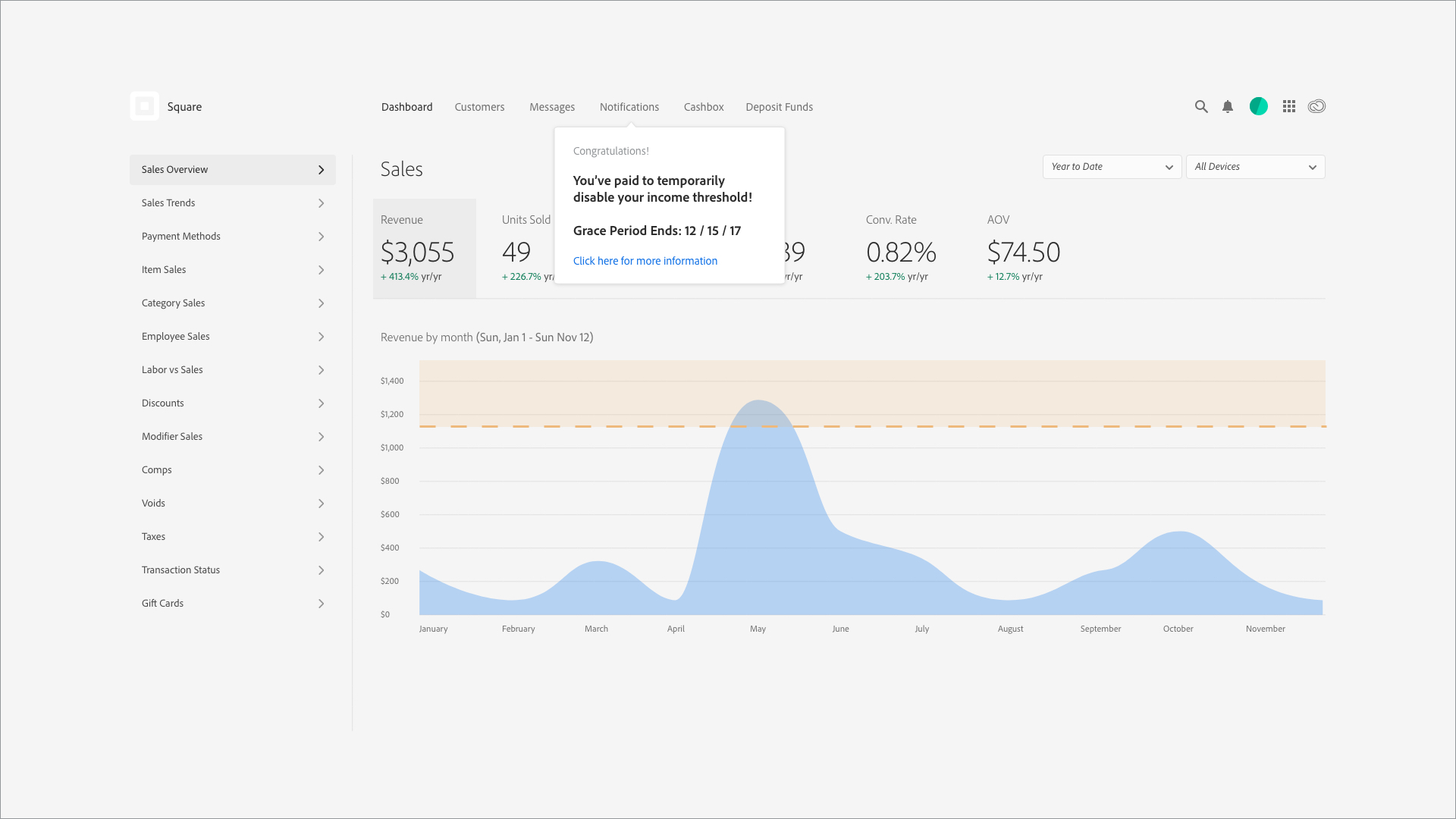
Task: Click the Square logo icon
Action: 144,106
